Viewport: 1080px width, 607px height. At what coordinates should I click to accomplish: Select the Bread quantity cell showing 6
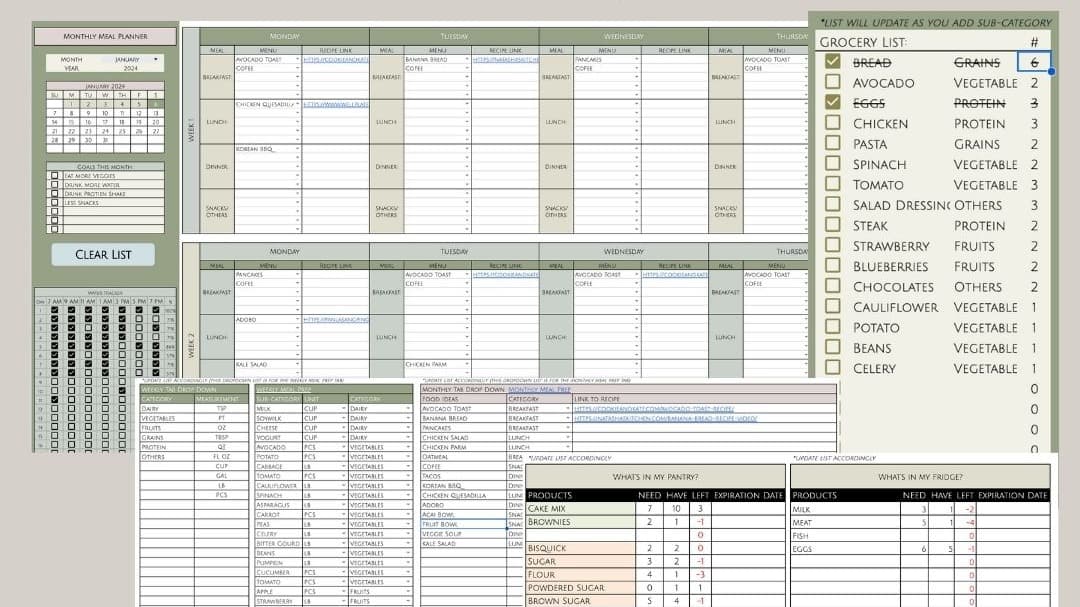[x=1034, y=62]
